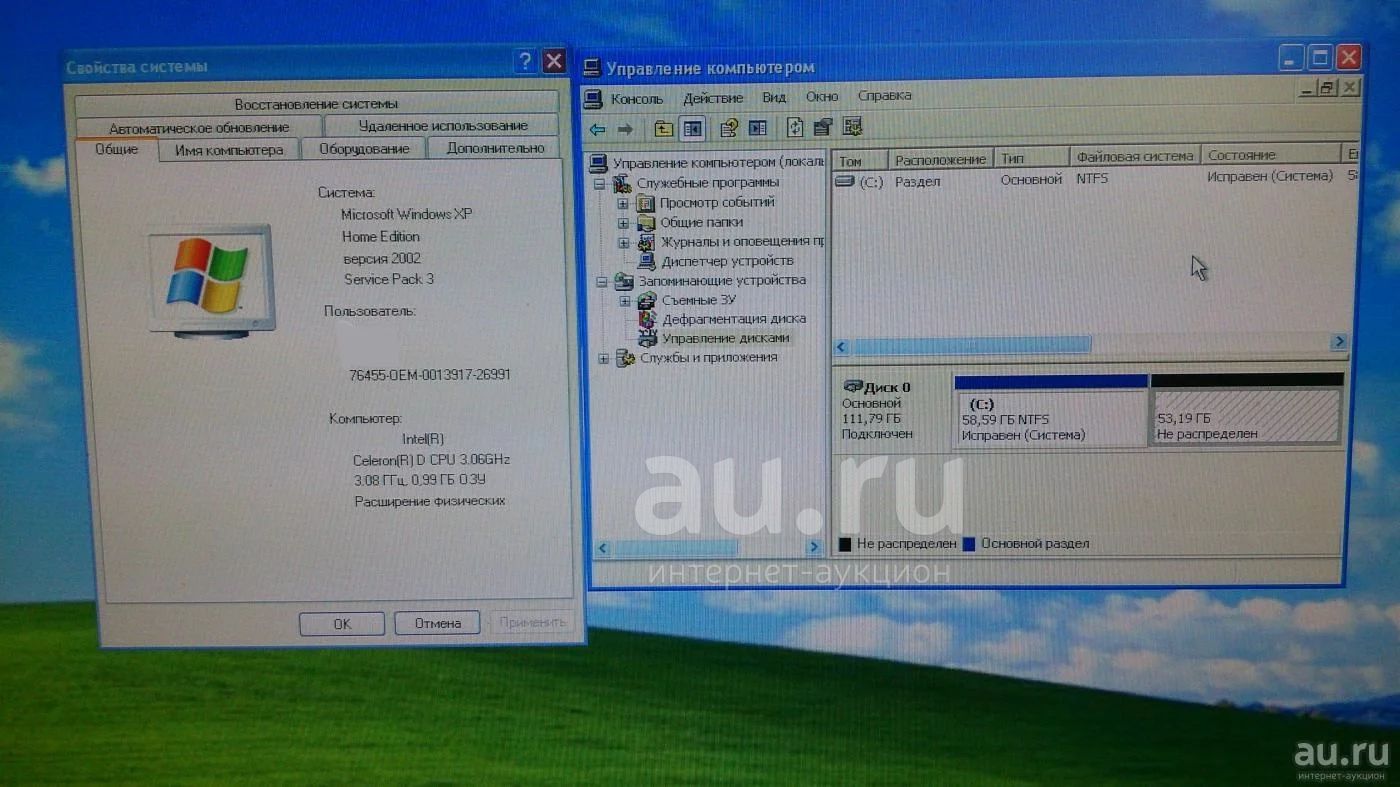Viewport: 1400px width, 787px height.
Task: Switch to the Удаленное использование tab
Action: click(x=443, y=125)
